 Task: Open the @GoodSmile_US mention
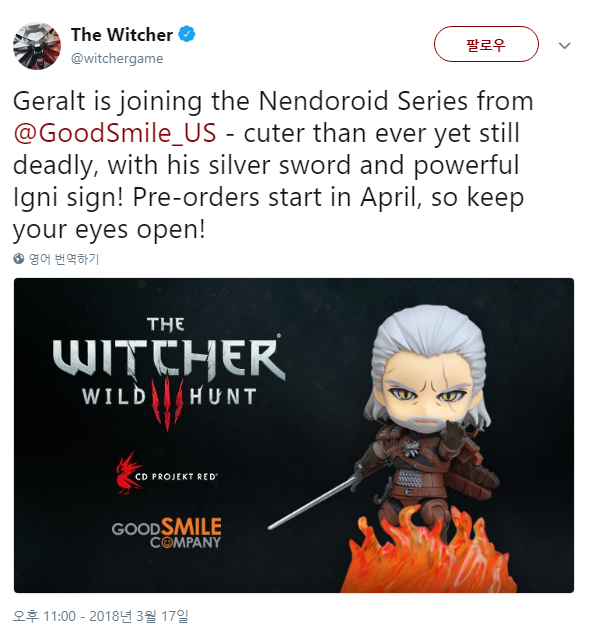click(x=115, y=133)
